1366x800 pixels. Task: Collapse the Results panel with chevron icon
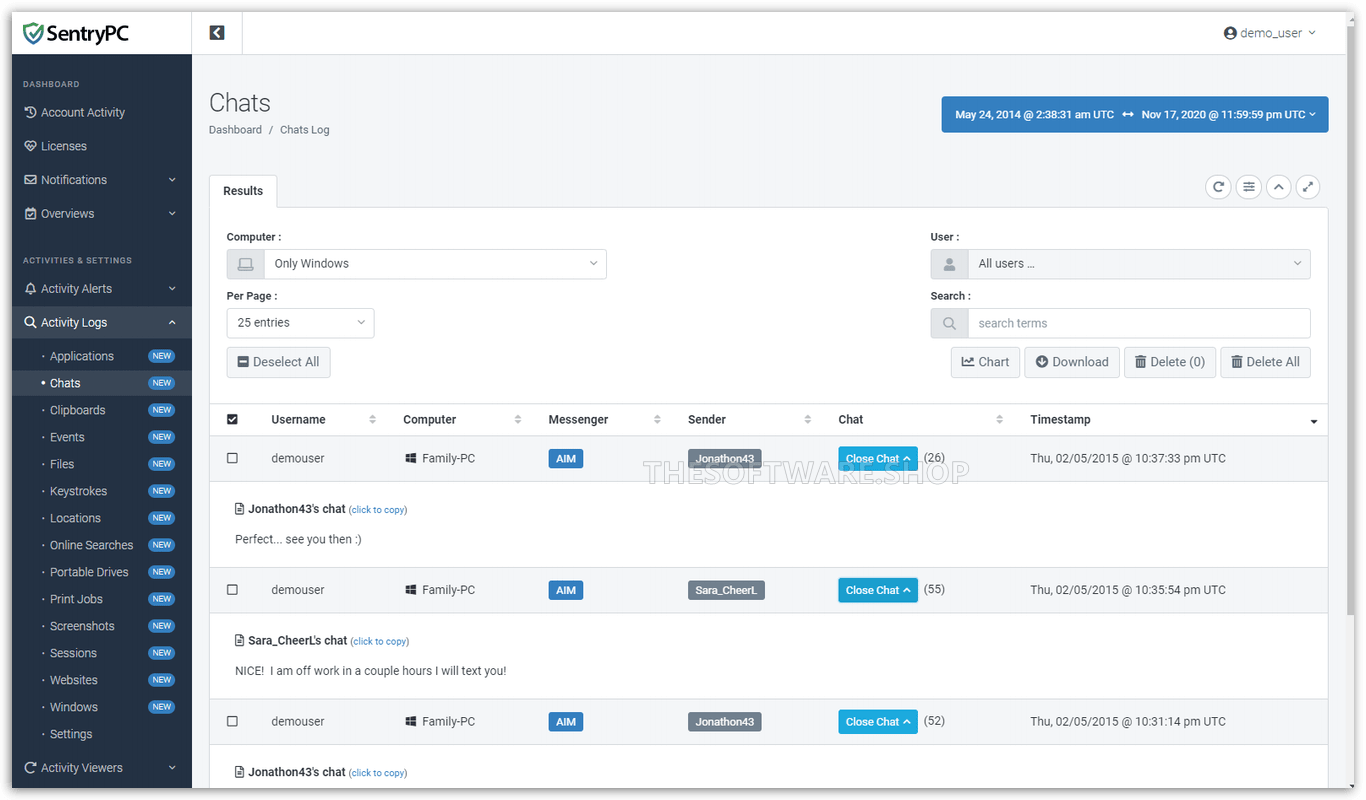(x=1278, y=187)
